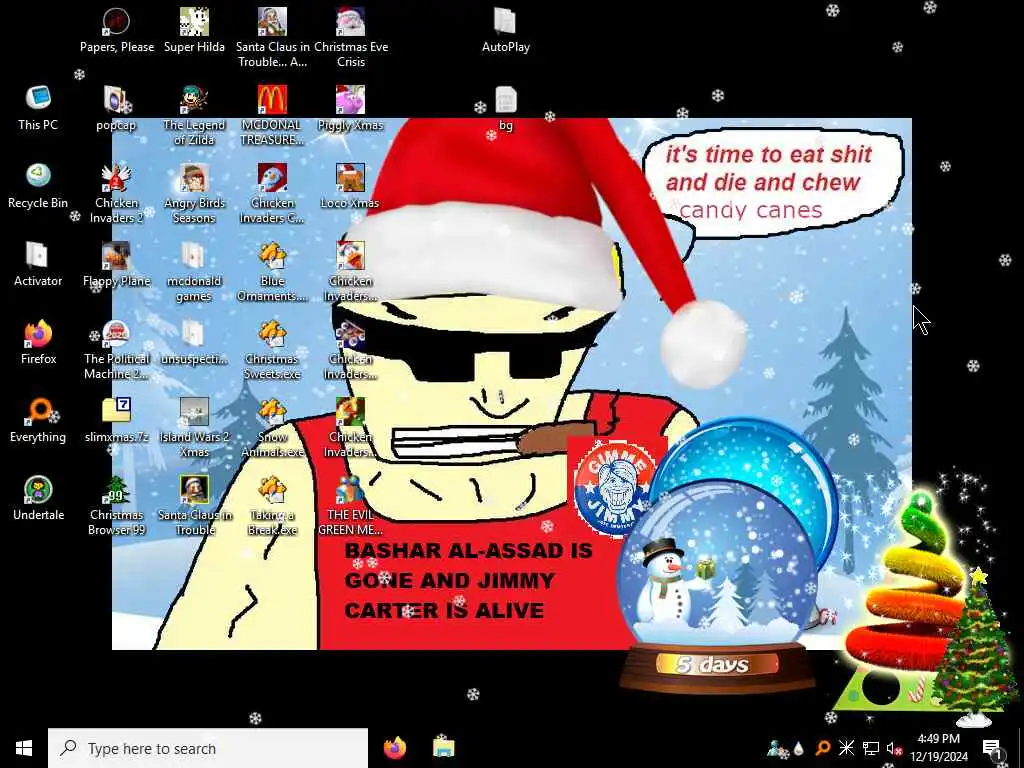The width and height of the screenshot is (1024, 768).
Task: Open the clock showing 4:49 PM
Action: coord(938,748)
